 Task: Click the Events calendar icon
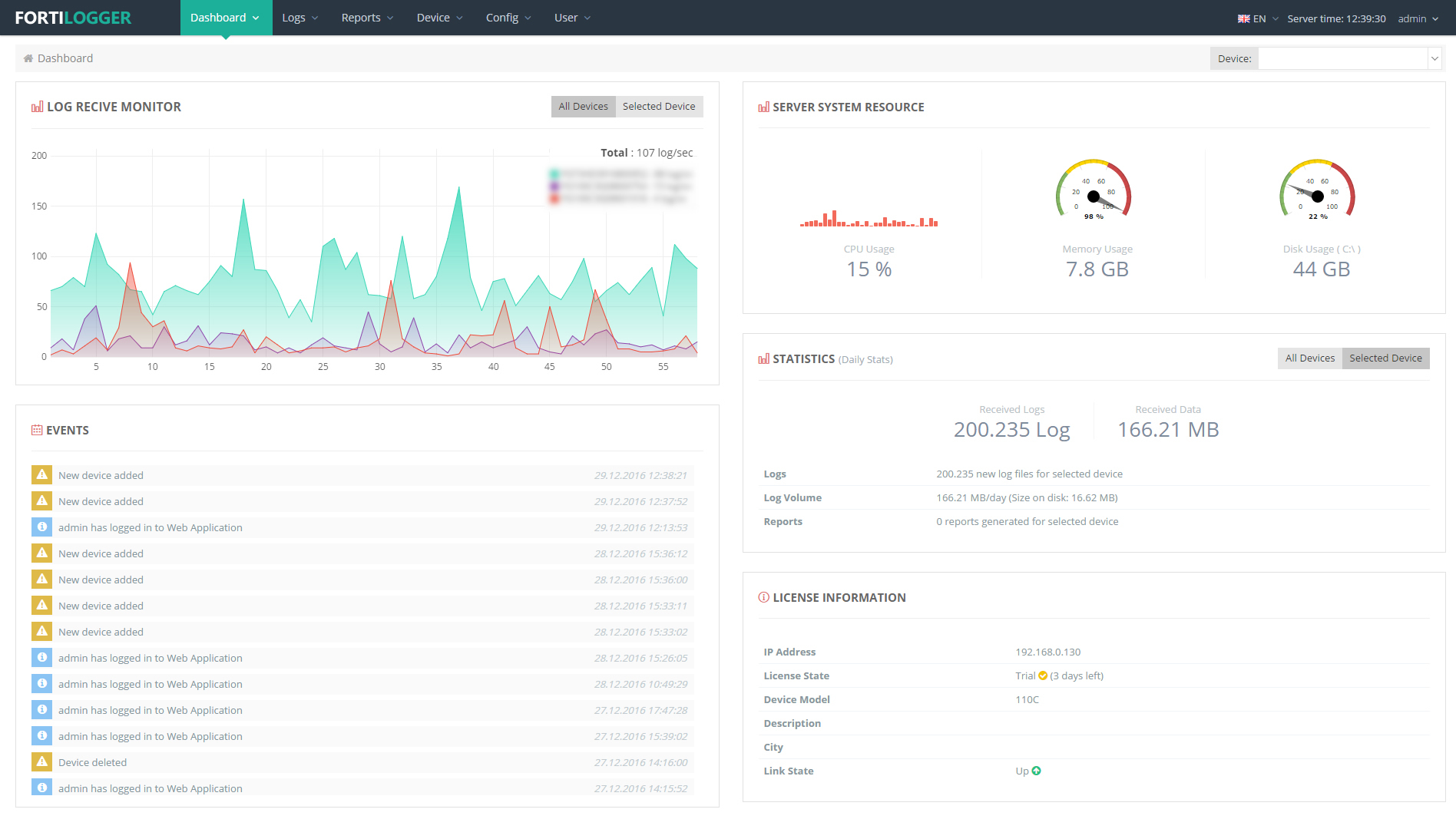pyautogui.click(x=37, y=430)
